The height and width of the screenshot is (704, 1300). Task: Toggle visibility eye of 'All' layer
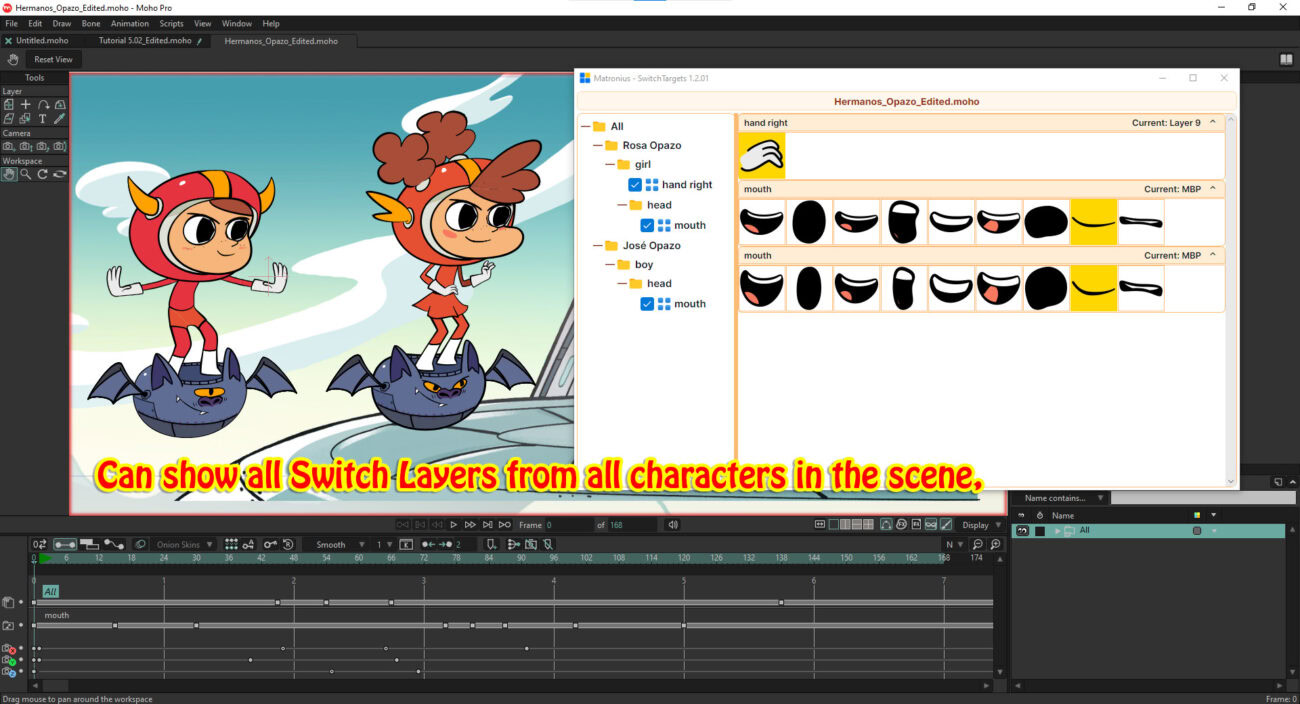coord(1022,531)
